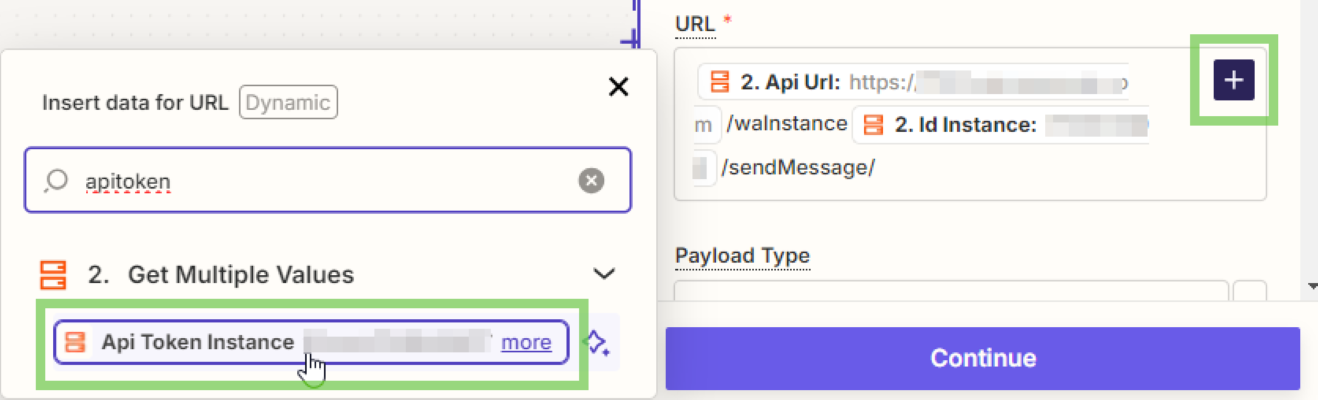Click the plus button beside URL field

pos(1234,80)
